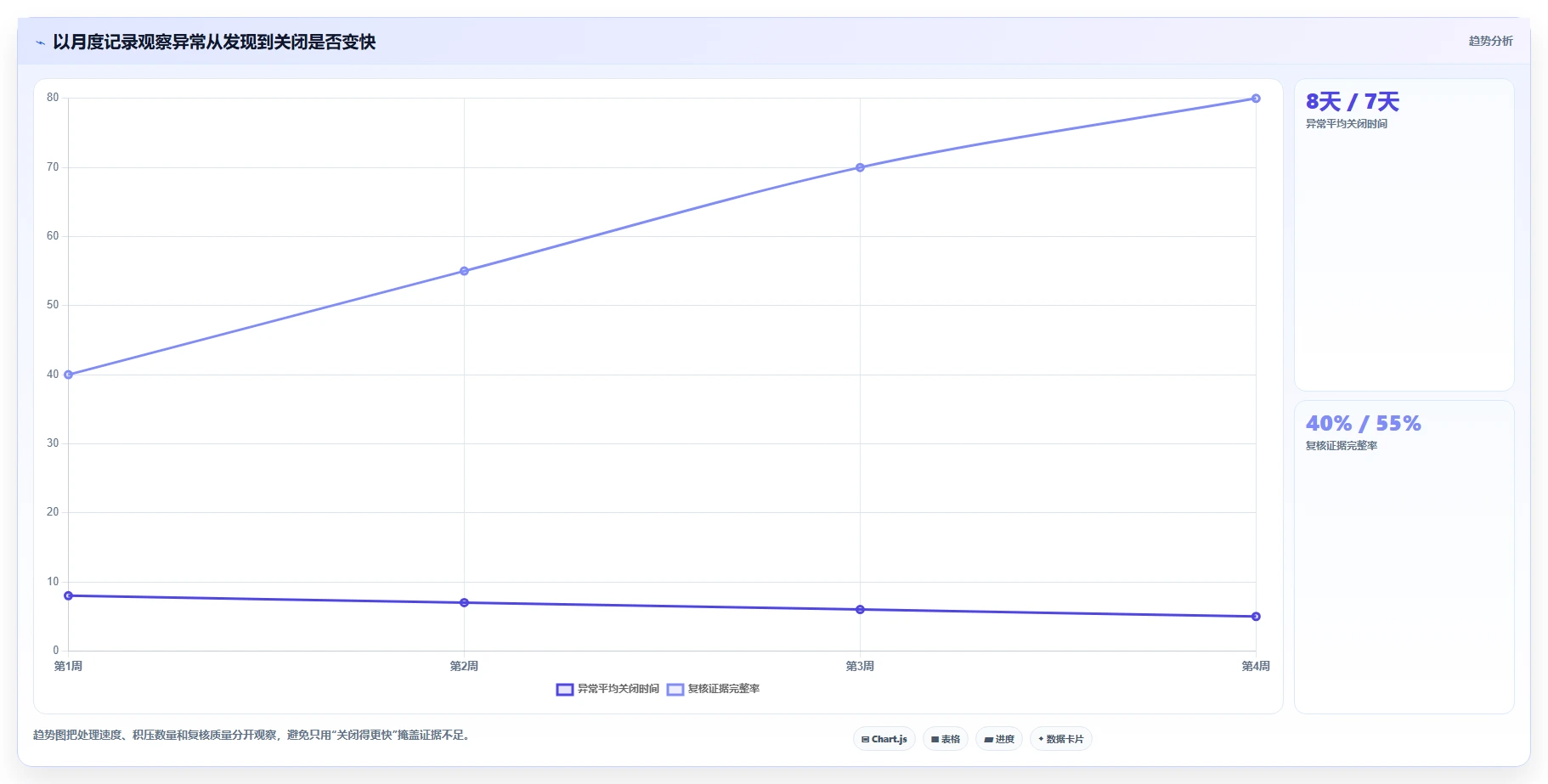Click the 第3周 x-axis label

coord(860,666)
